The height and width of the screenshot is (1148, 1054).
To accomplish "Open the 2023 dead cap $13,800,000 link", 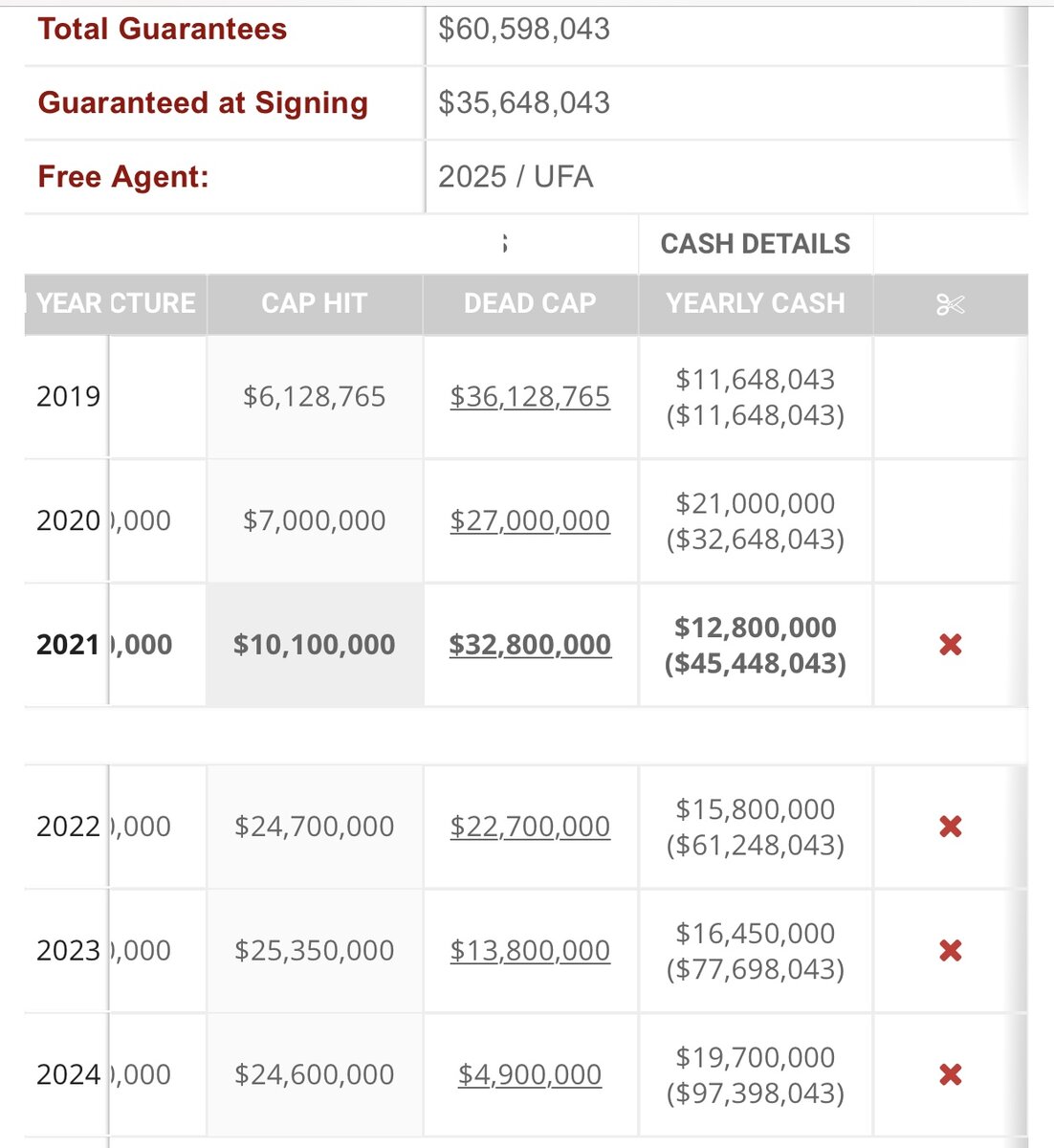I will 530,951.
